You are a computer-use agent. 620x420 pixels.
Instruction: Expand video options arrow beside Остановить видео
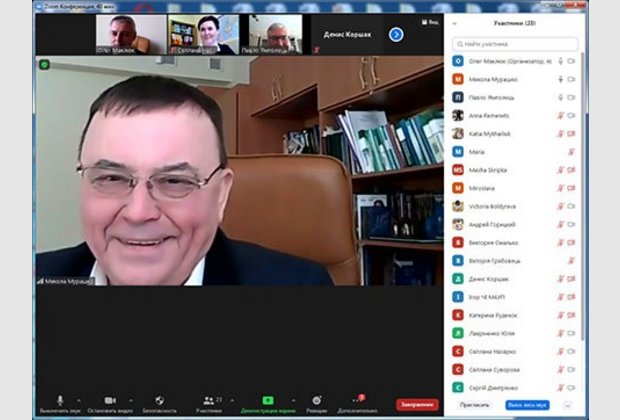click(131, 401)
